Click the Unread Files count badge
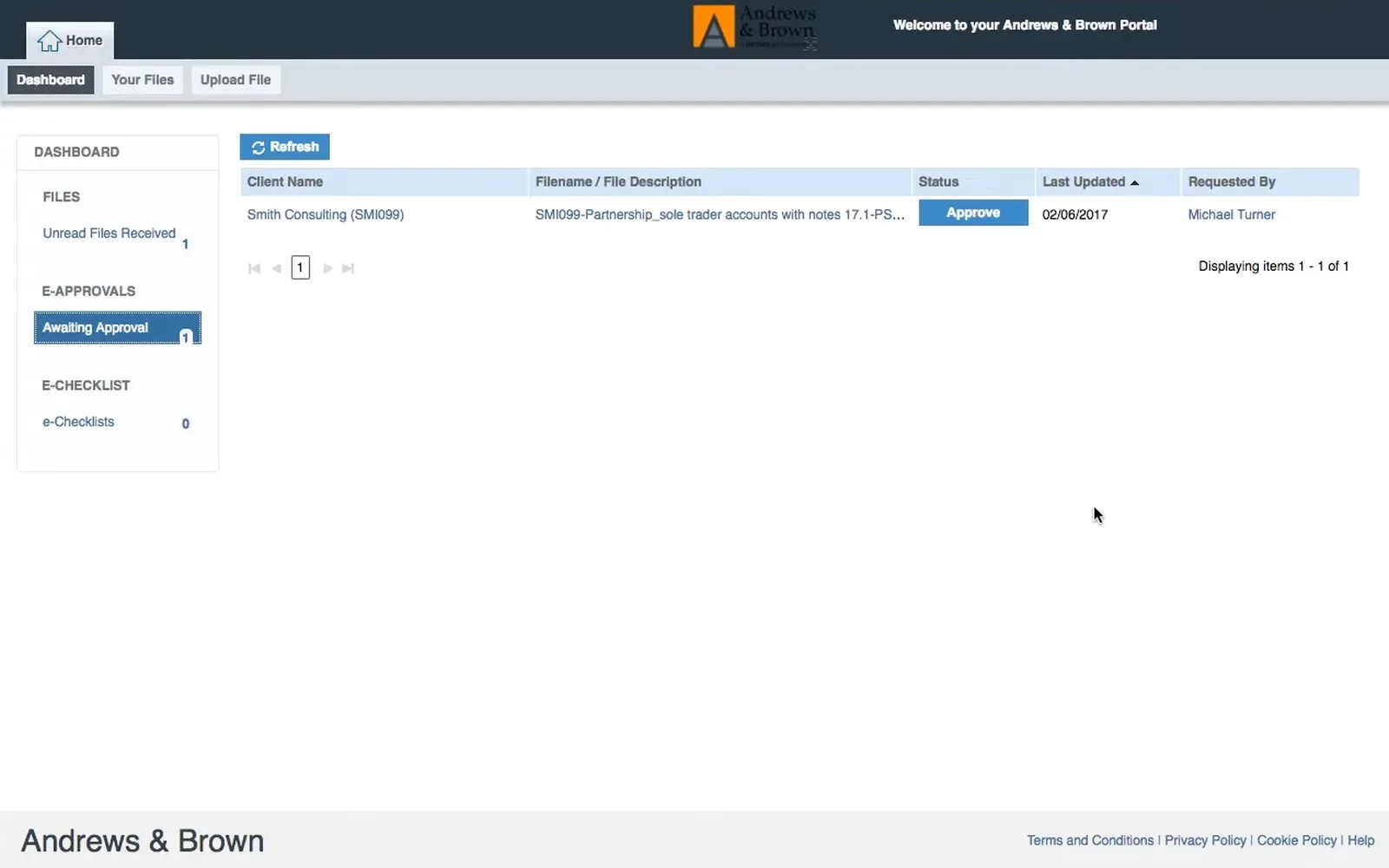The width and height of the screenshot is (1389, 868). (185, 244)
